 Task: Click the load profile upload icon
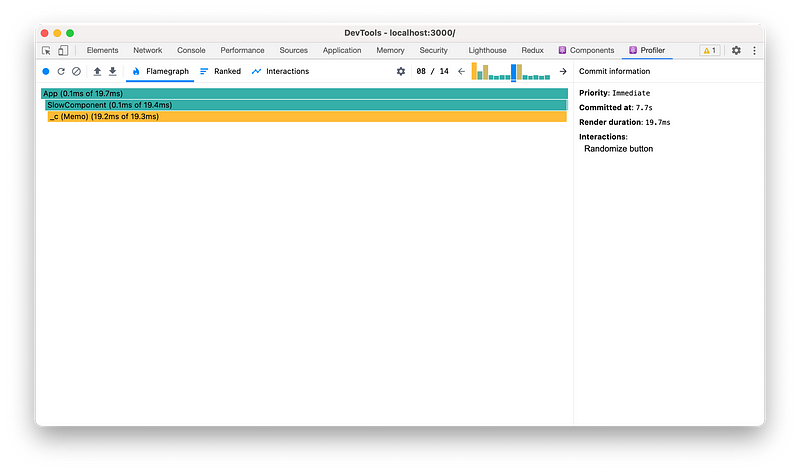point(97,72)
